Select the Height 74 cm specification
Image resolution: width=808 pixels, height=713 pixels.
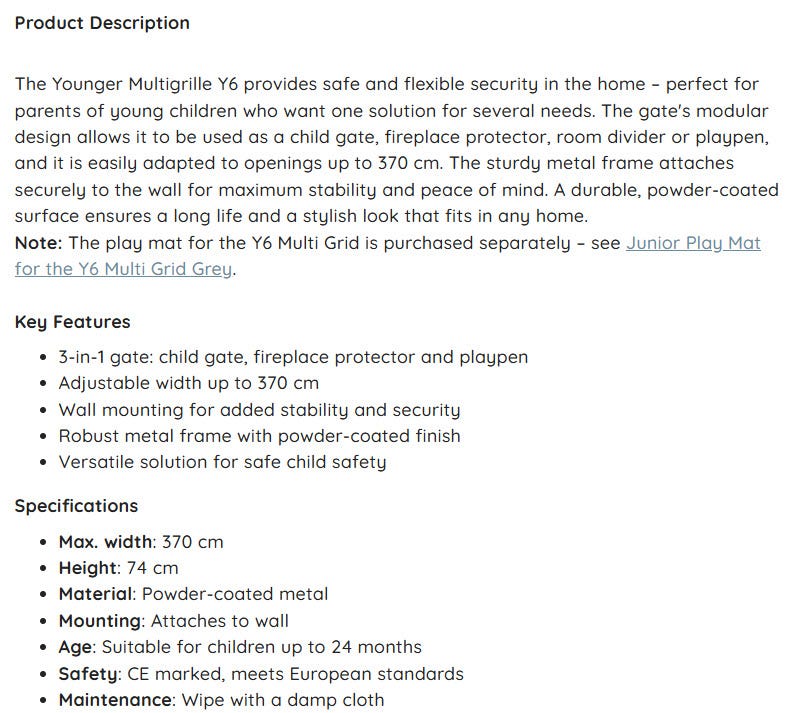(119, 568)
